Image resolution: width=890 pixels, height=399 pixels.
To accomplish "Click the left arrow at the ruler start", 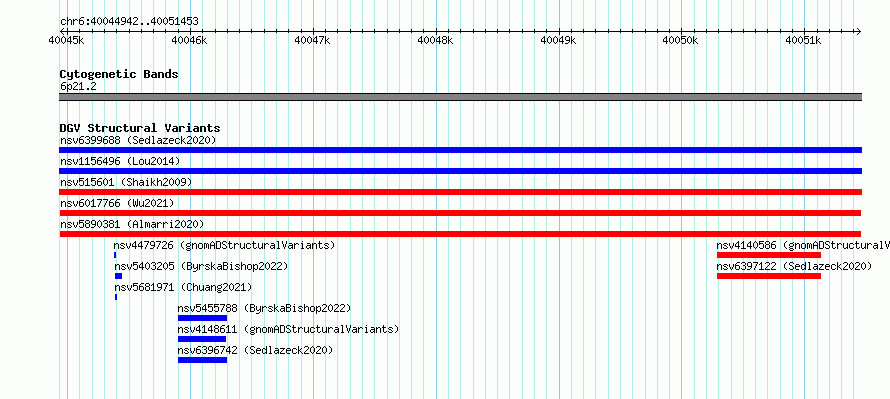I will point(62,31).
